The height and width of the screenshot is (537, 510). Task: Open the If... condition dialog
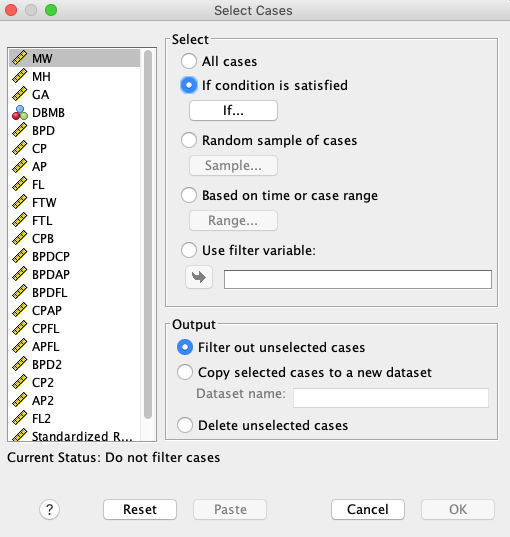[233, 111]
